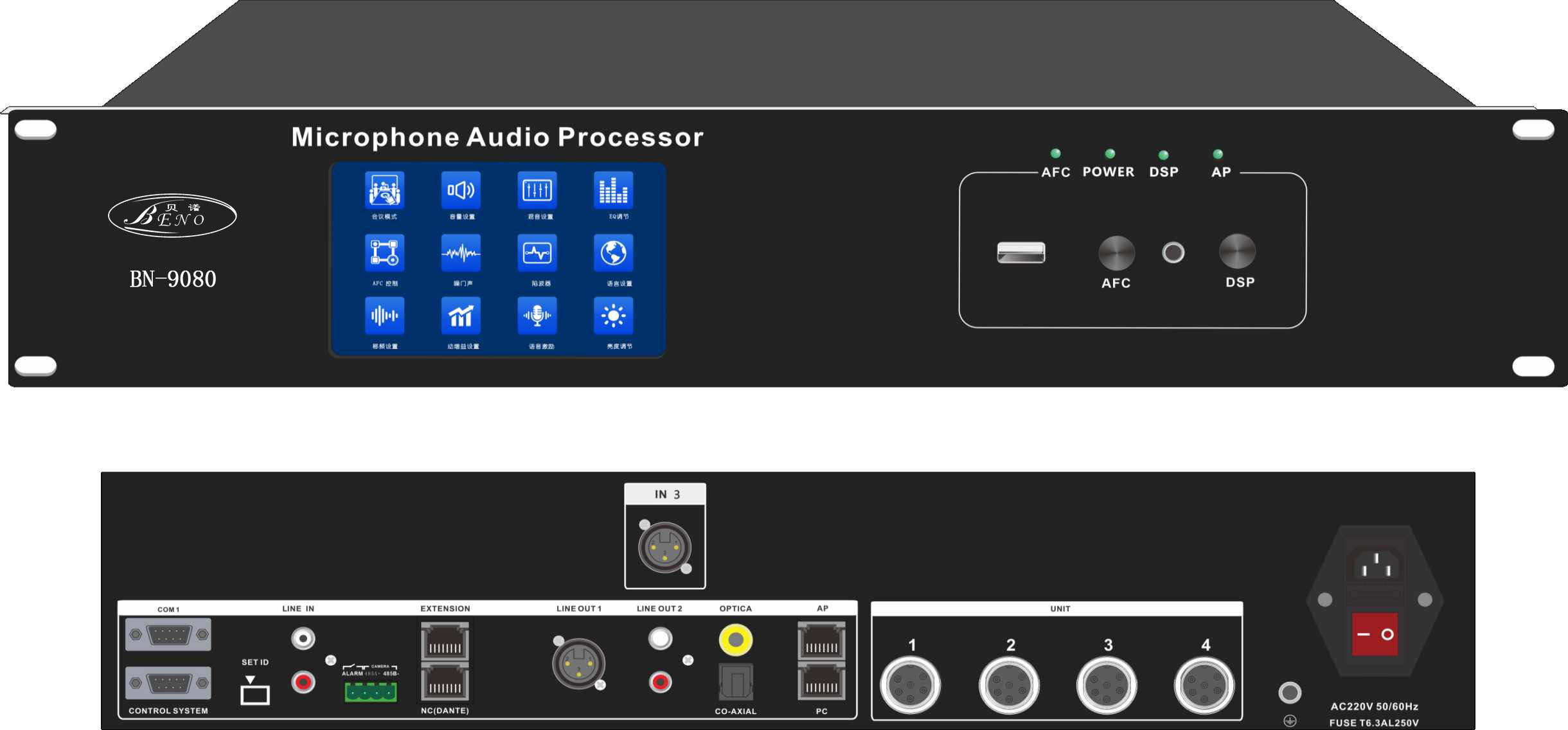
Task: Open the mixer settings faders icon
Action: pyautogui.click(x=537, y=190)
